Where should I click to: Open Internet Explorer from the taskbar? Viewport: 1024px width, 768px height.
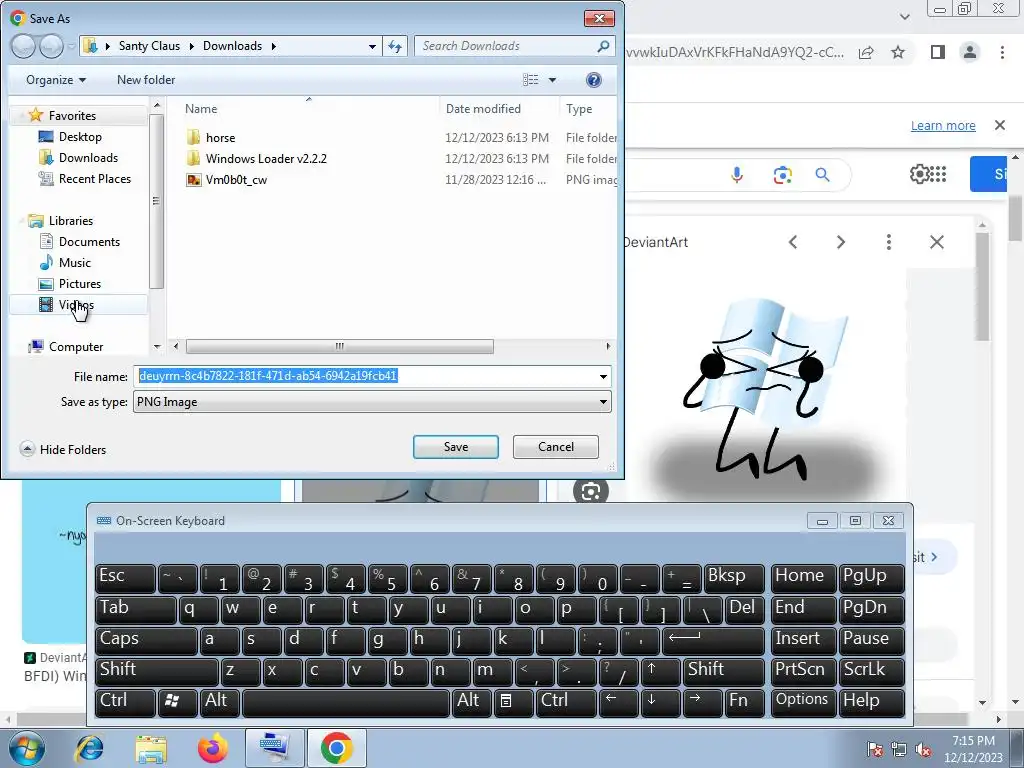89,748
